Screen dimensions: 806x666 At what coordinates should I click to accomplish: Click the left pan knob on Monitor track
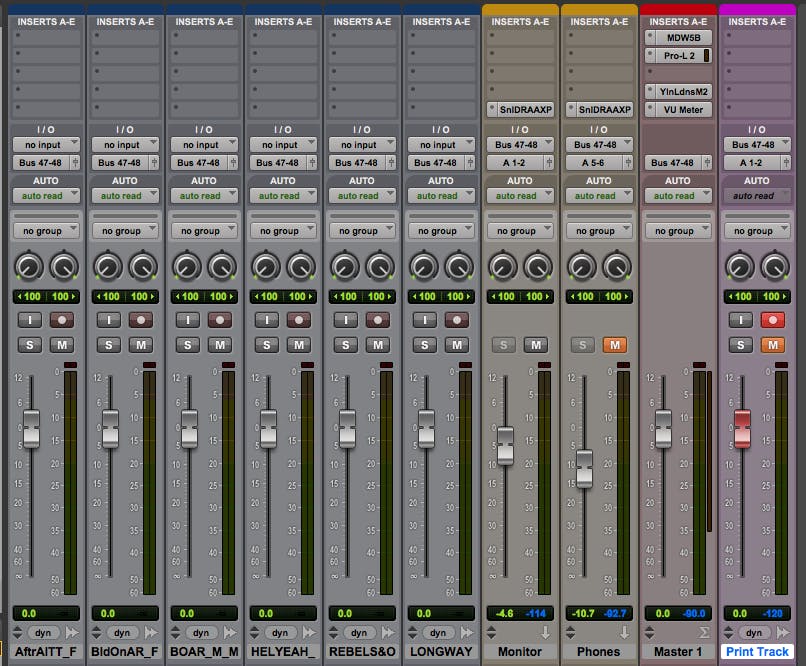(503, 266)
